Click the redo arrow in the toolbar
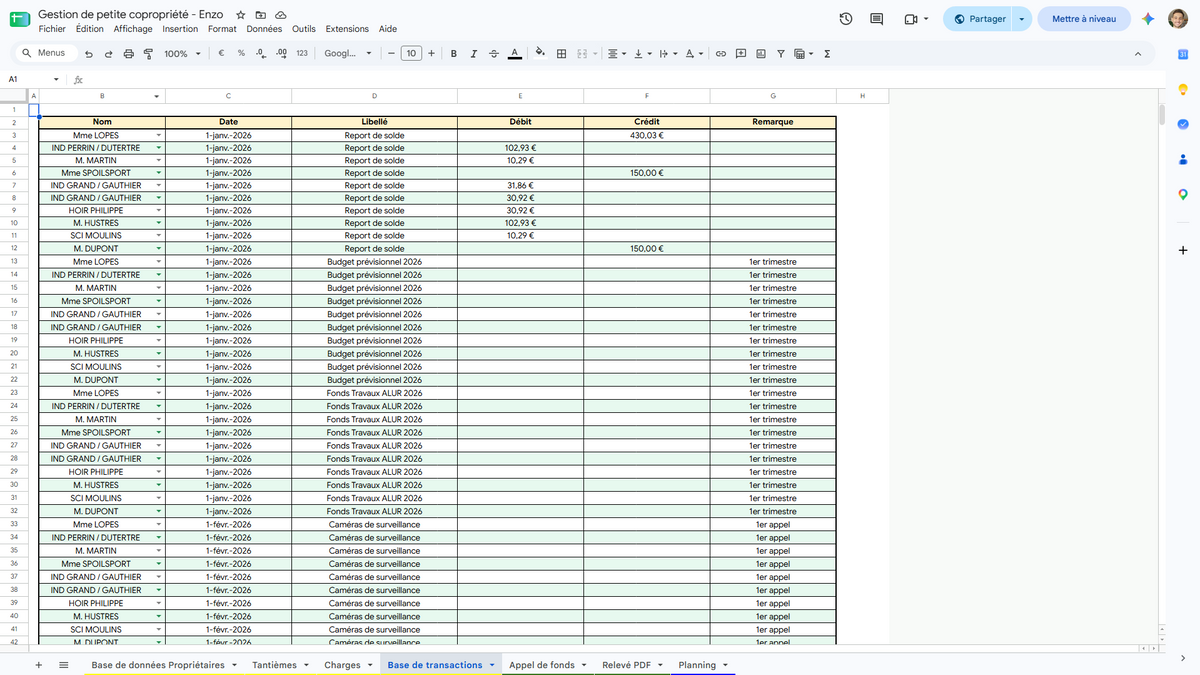This screenshot has height=675, width=1200. 108,54
